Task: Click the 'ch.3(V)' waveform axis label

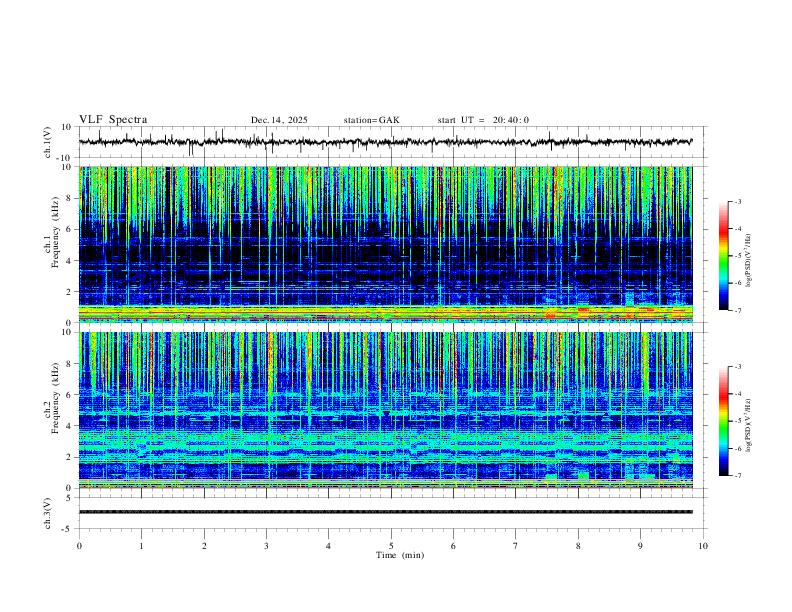Action: pyautogui.click(x=47, y=513)
